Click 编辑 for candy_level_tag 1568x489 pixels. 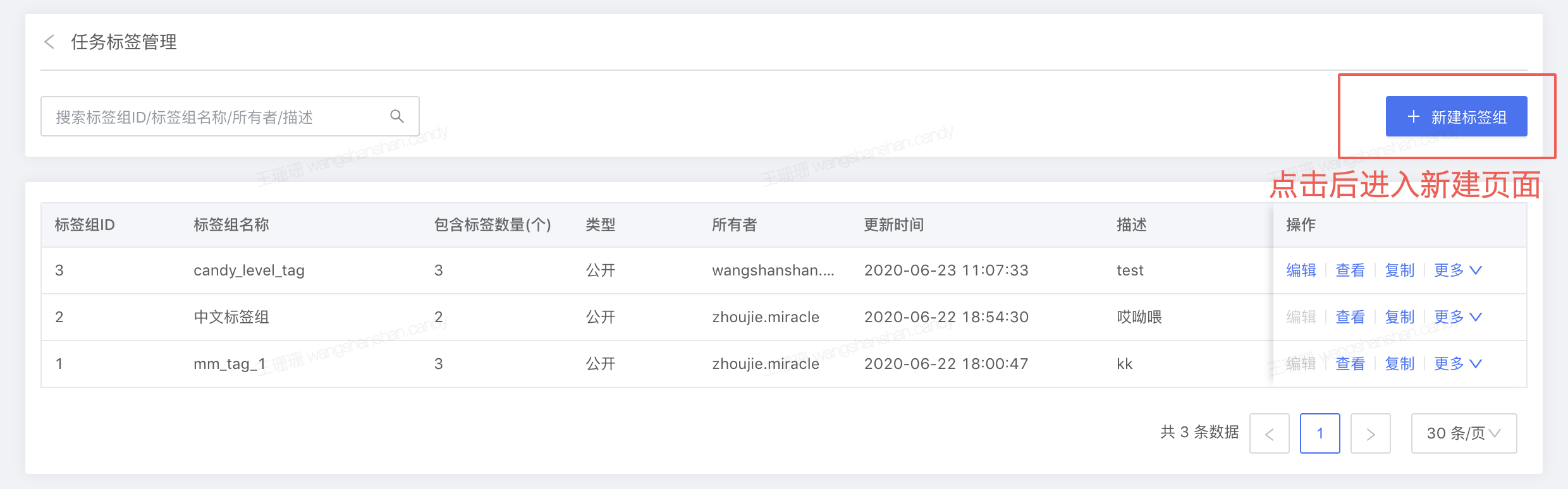[1301, 270]
